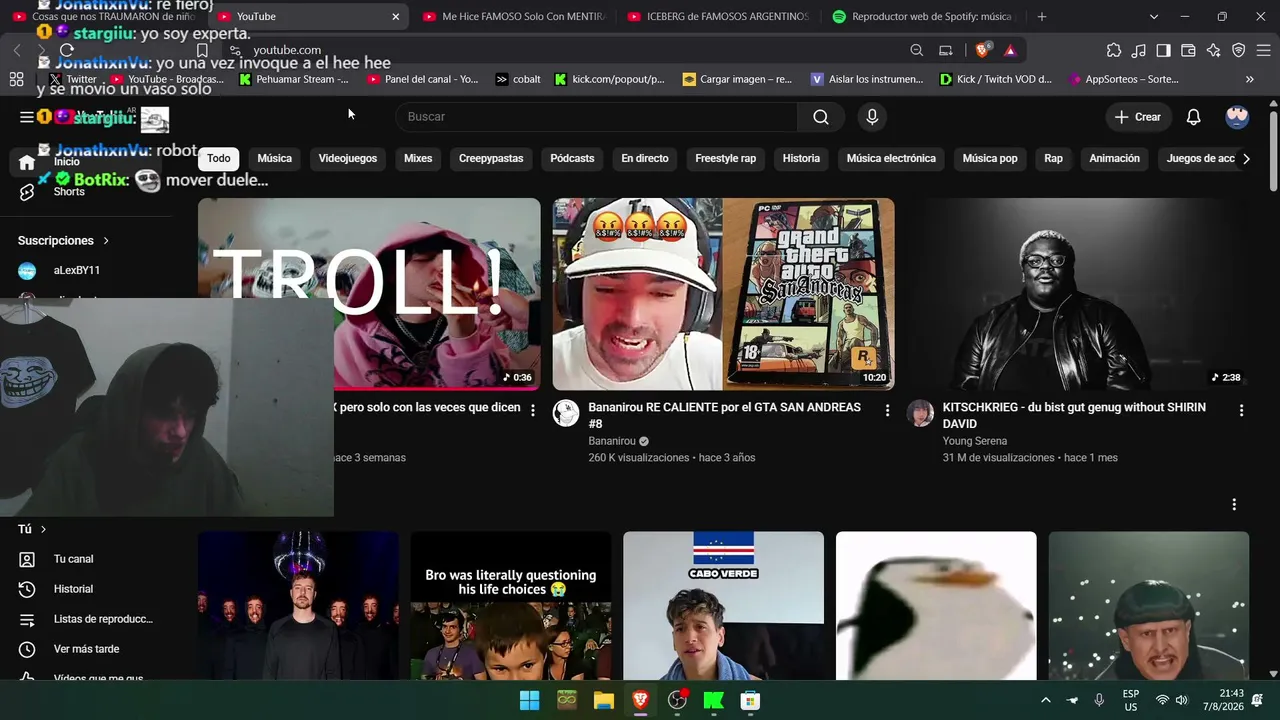The image size is (1280, 720).
Task: Open Brave music playlist icon
Action: pos(1139,50)
